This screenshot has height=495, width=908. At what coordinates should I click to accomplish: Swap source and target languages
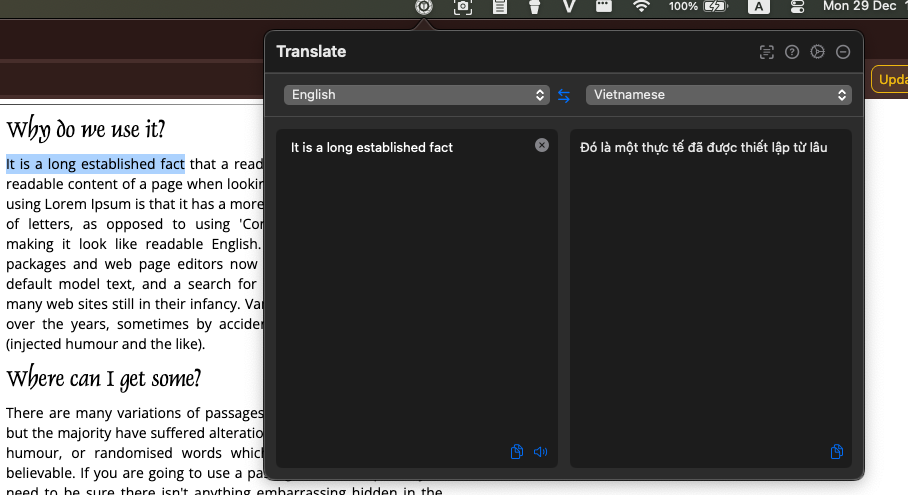564,96
